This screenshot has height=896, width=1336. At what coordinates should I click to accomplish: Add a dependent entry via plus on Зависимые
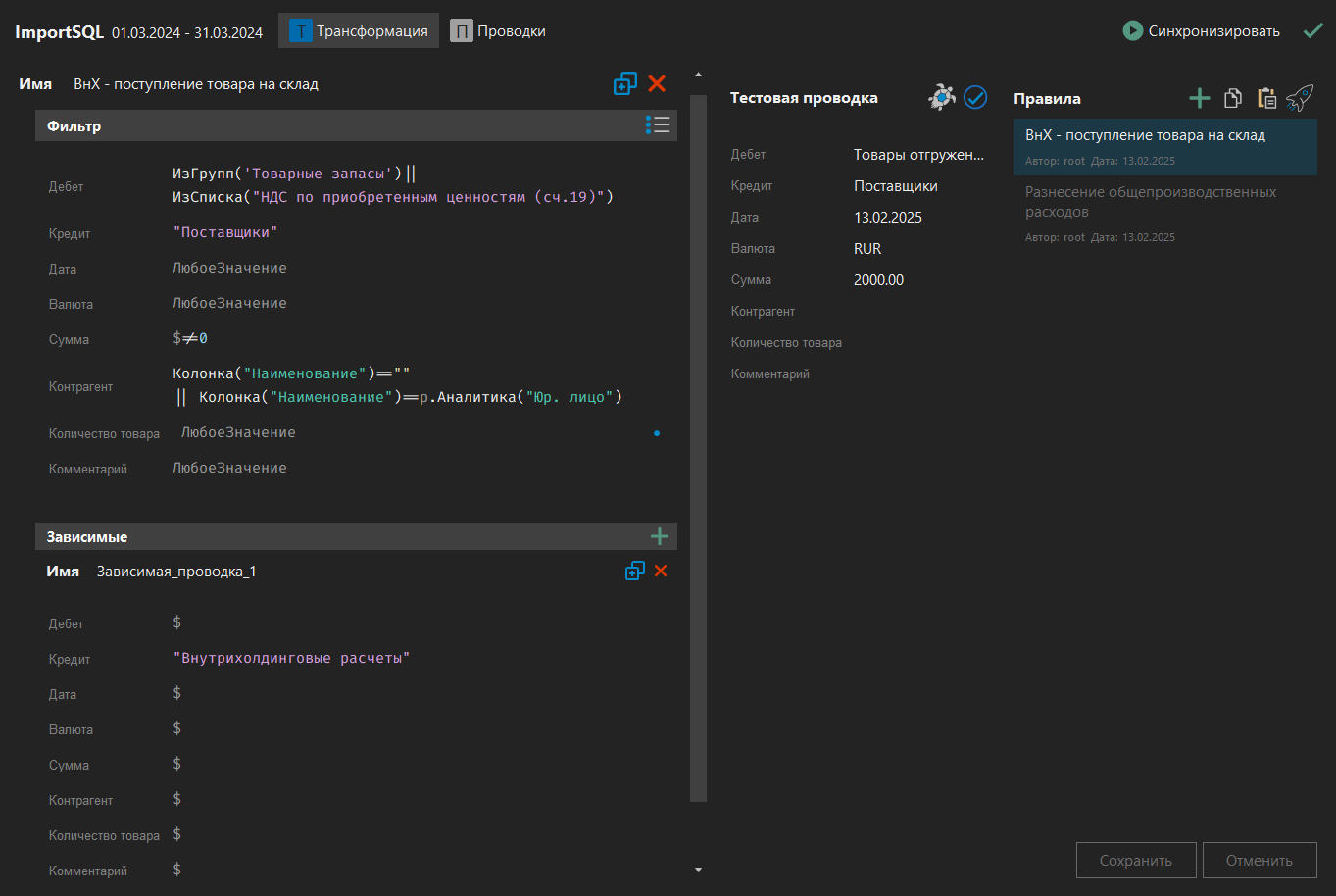[660, 536]
